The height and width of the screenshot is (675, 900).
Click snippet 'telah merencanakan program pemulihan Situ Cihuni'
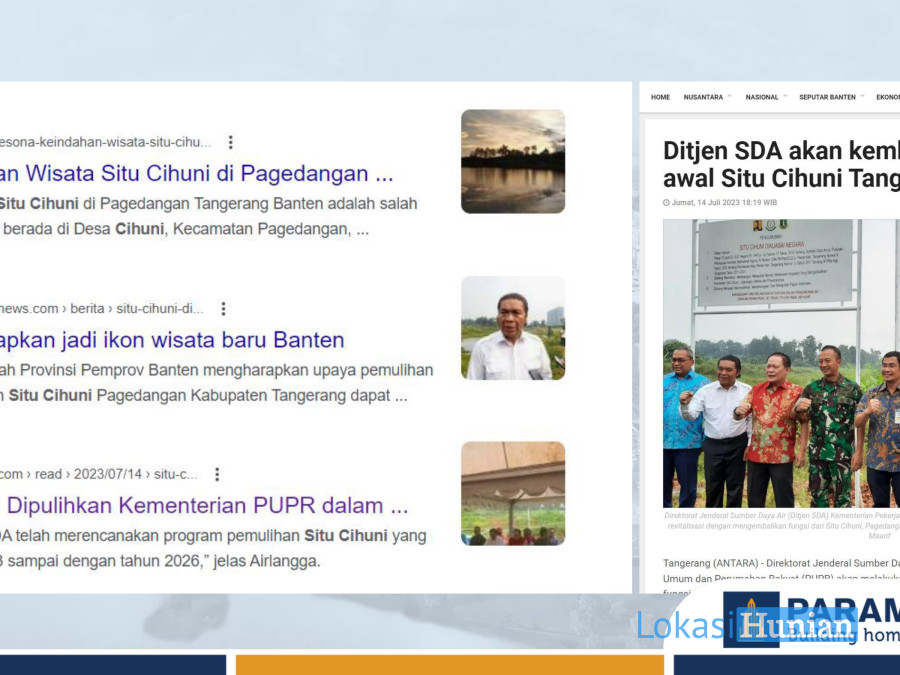point(213,536)
